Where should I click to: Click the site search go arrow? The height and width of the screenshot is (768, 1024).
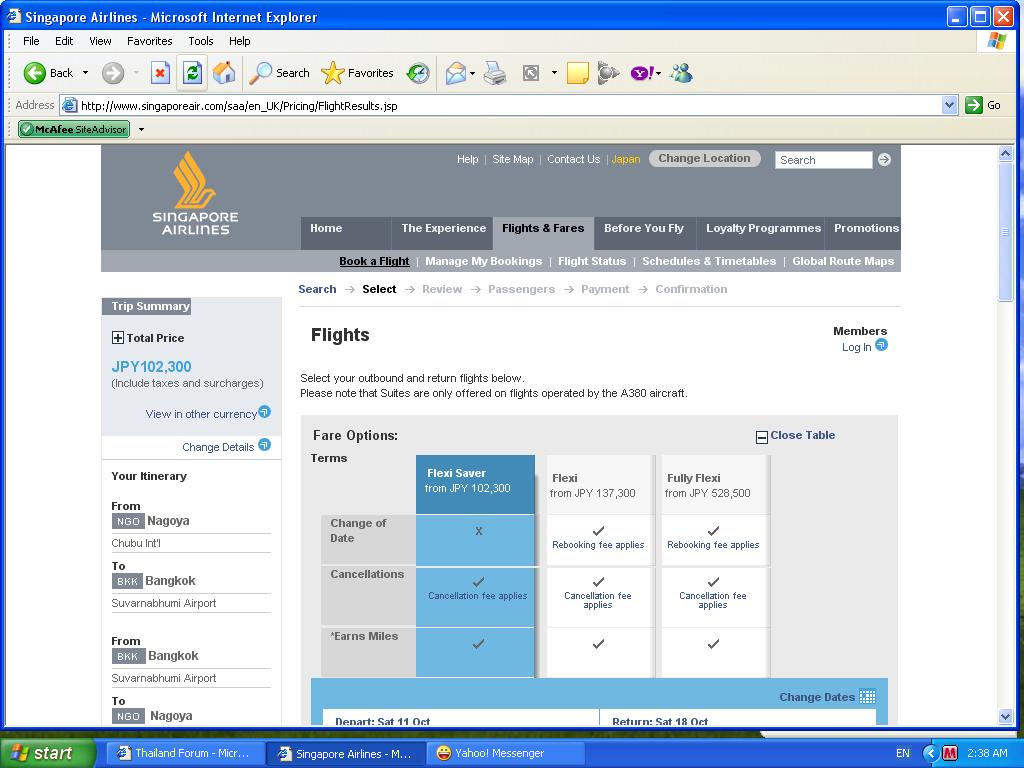884,160
